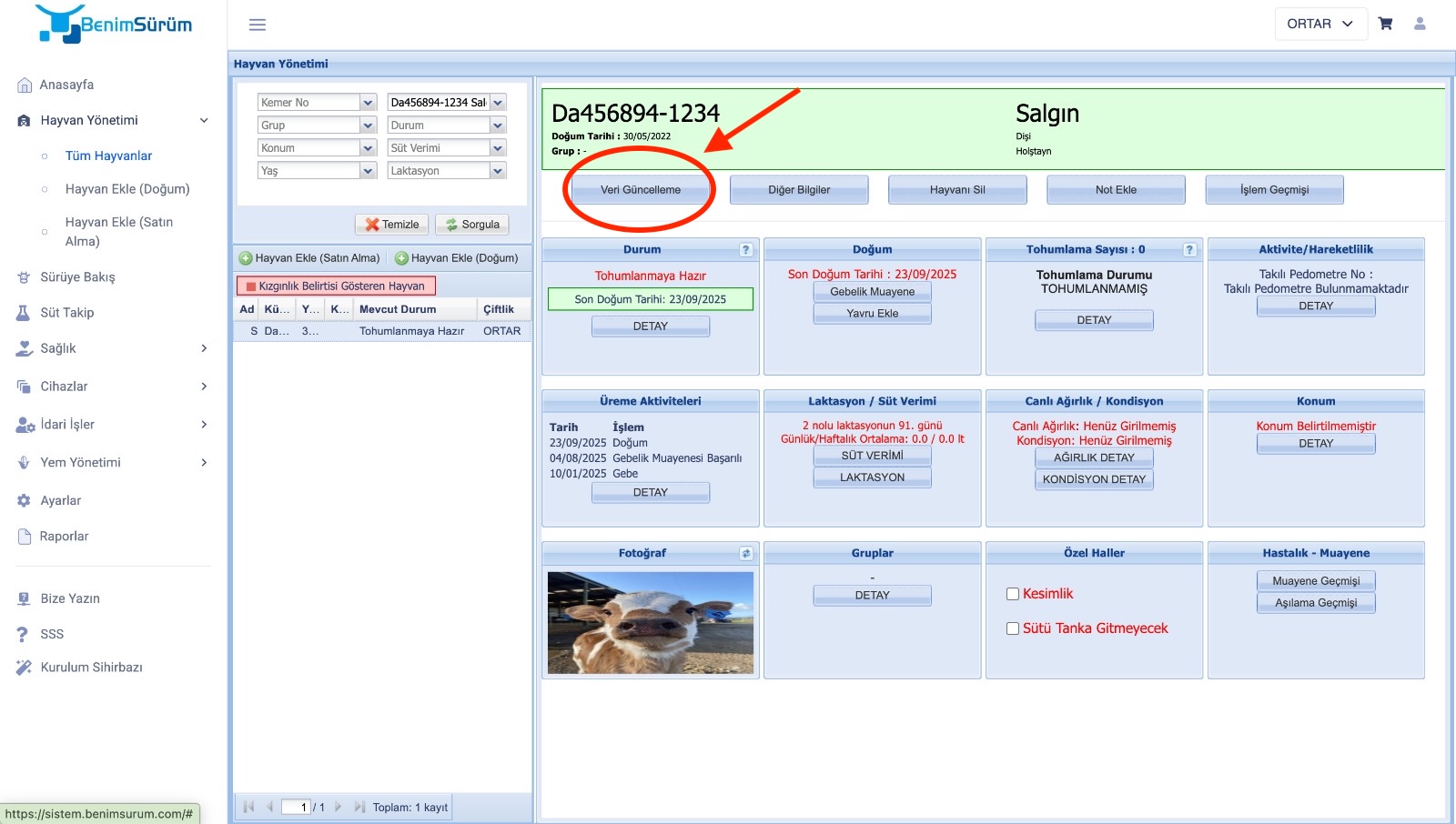Expand the Sağlık menu
This screenshot has height=824, width=1456.
[x=204, y=348]
